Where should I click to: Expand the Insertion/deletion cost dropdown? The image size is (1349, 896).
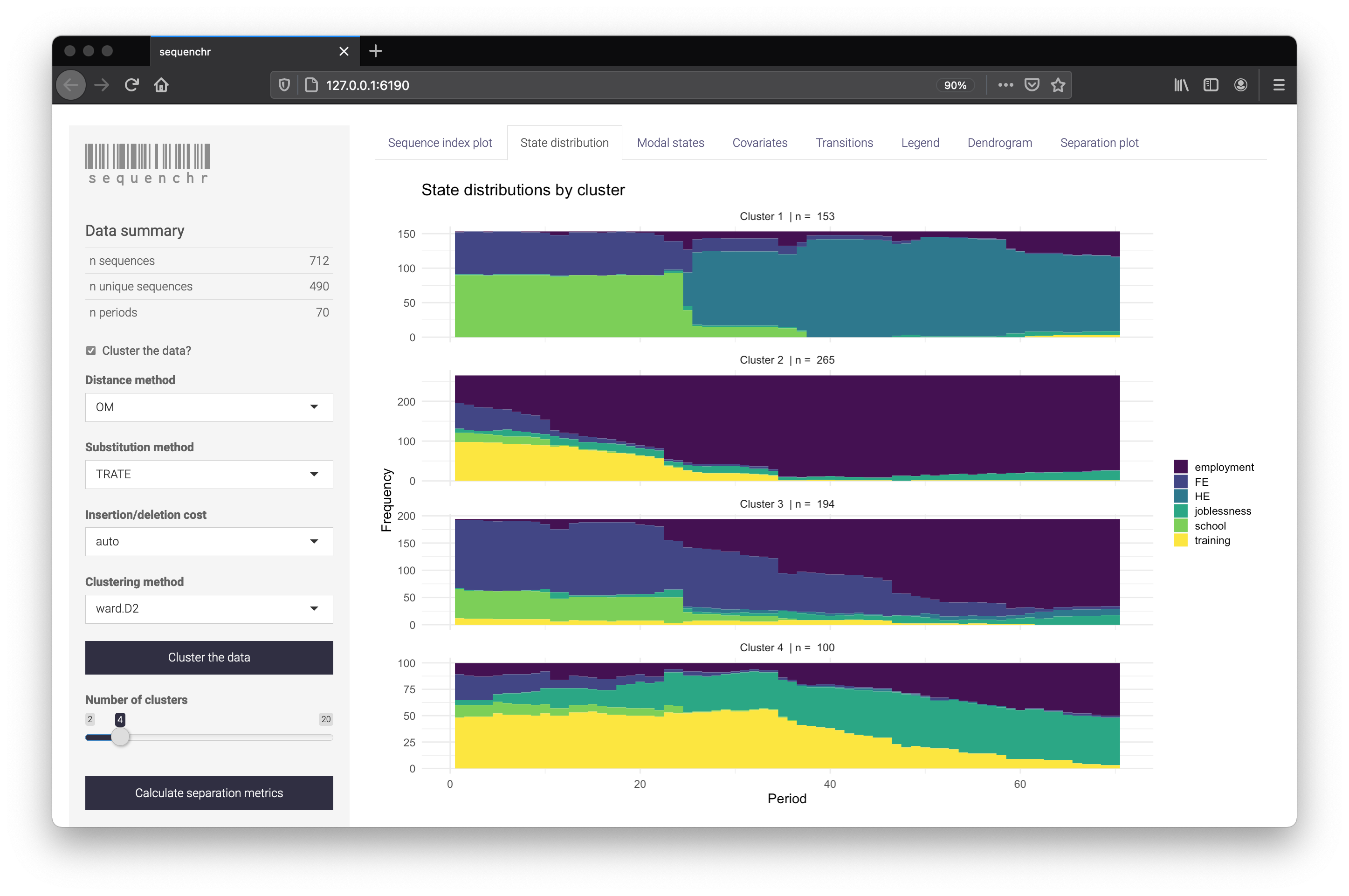click(x=209, y=541)
